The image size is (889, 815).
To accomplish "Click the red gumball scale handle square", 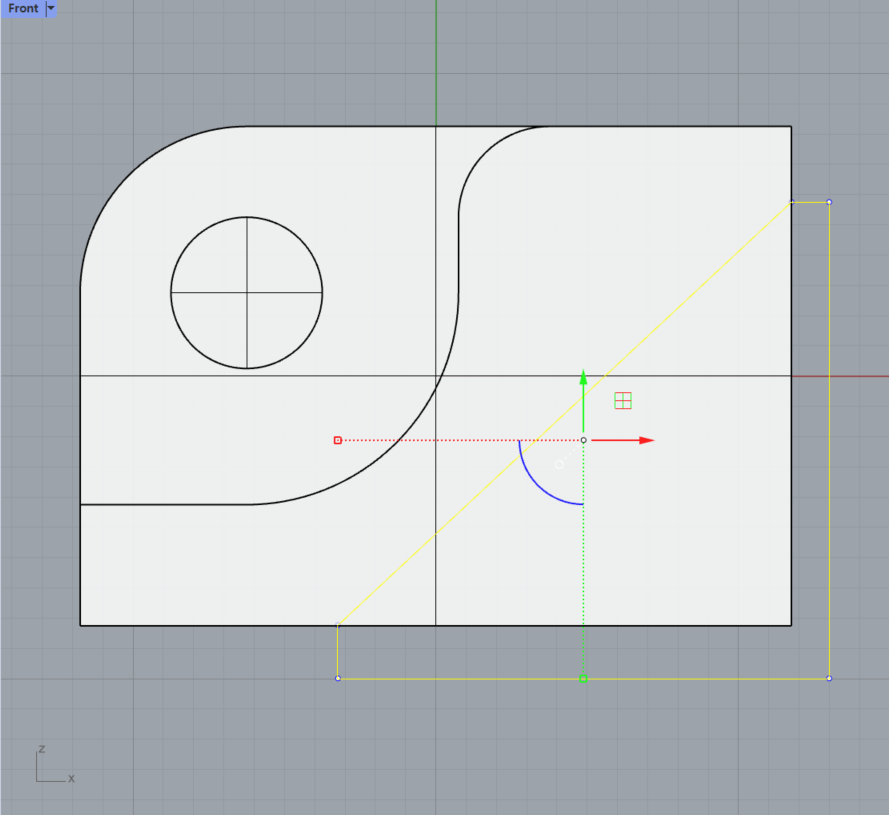I will coord(338,440).
